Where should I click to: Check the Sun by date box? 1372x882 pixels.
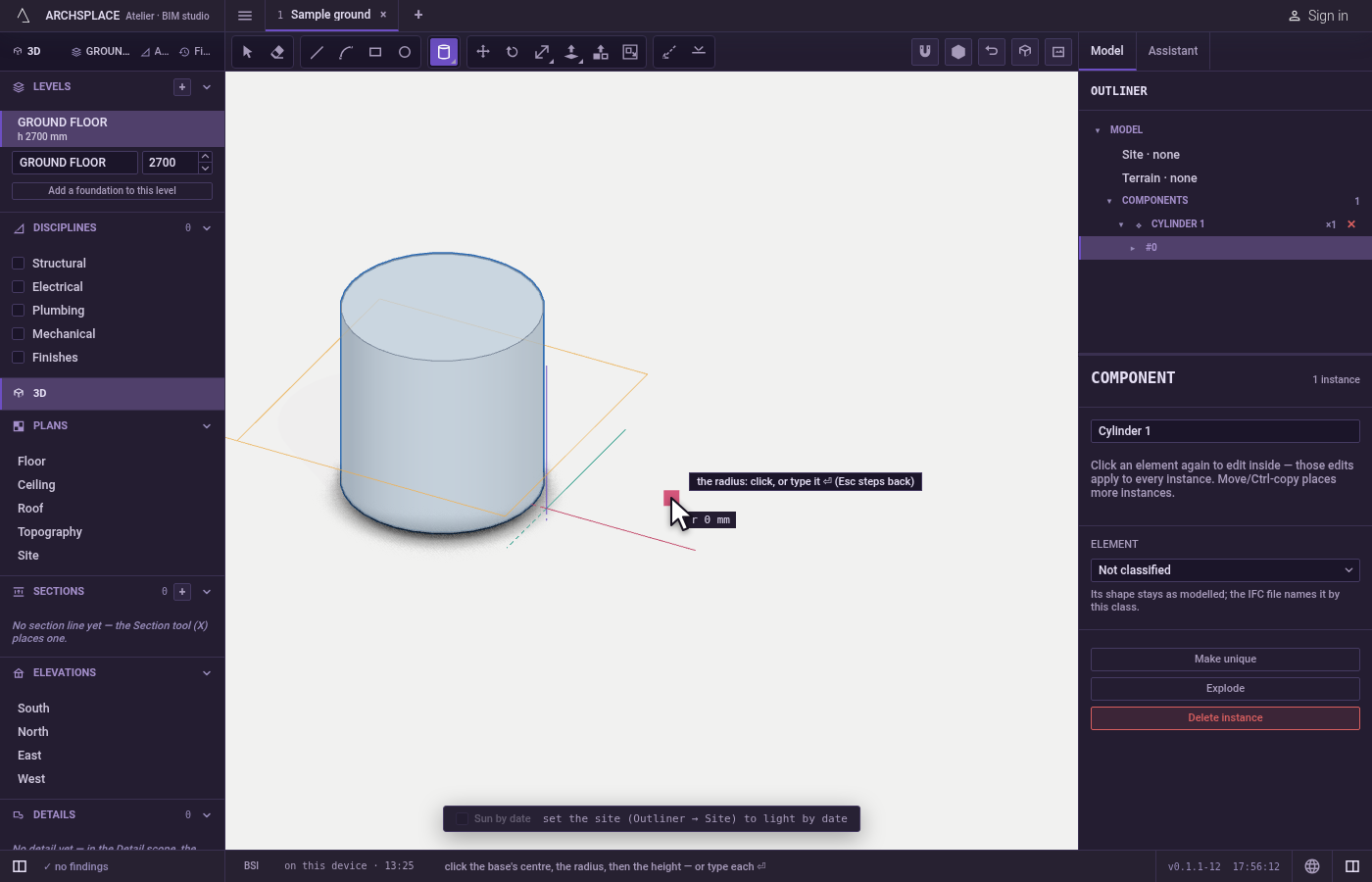click(x=462, y=819)
